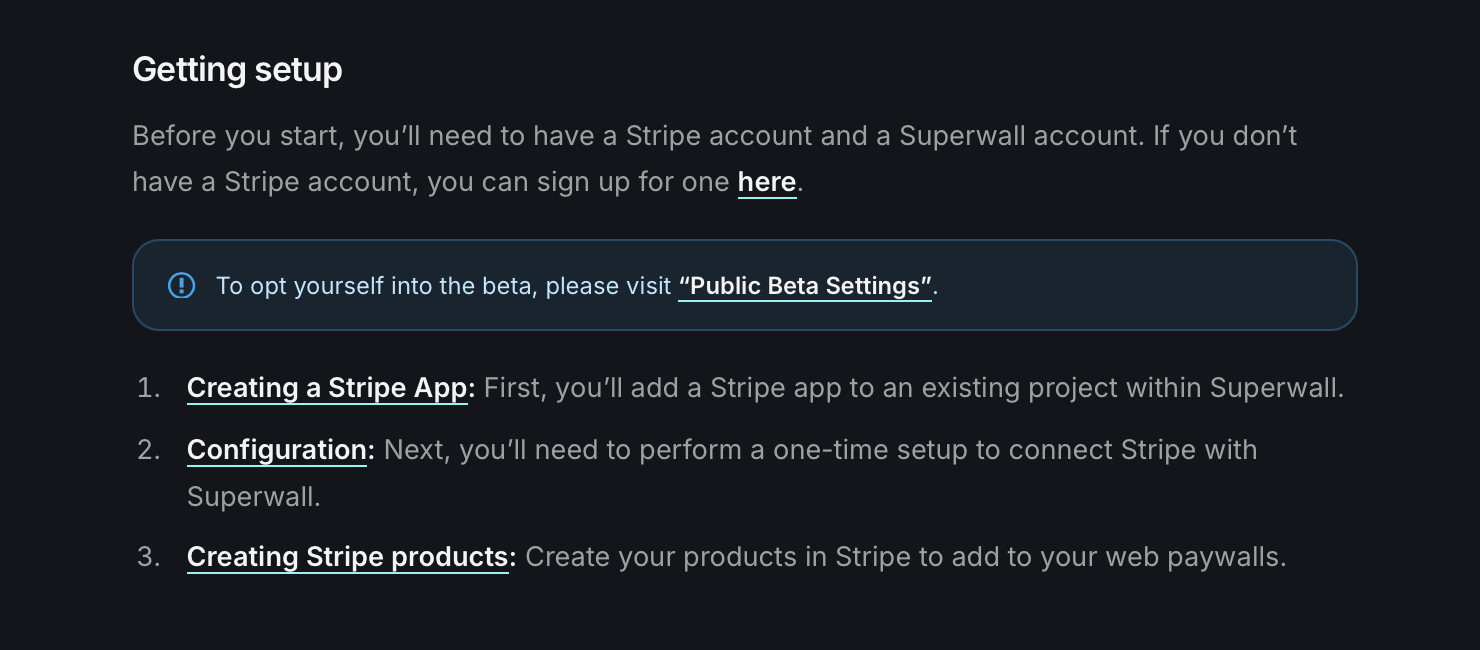The image size is (1480, 650).
Task: Click the "Getting setup" heading
Action: [237, 69]
